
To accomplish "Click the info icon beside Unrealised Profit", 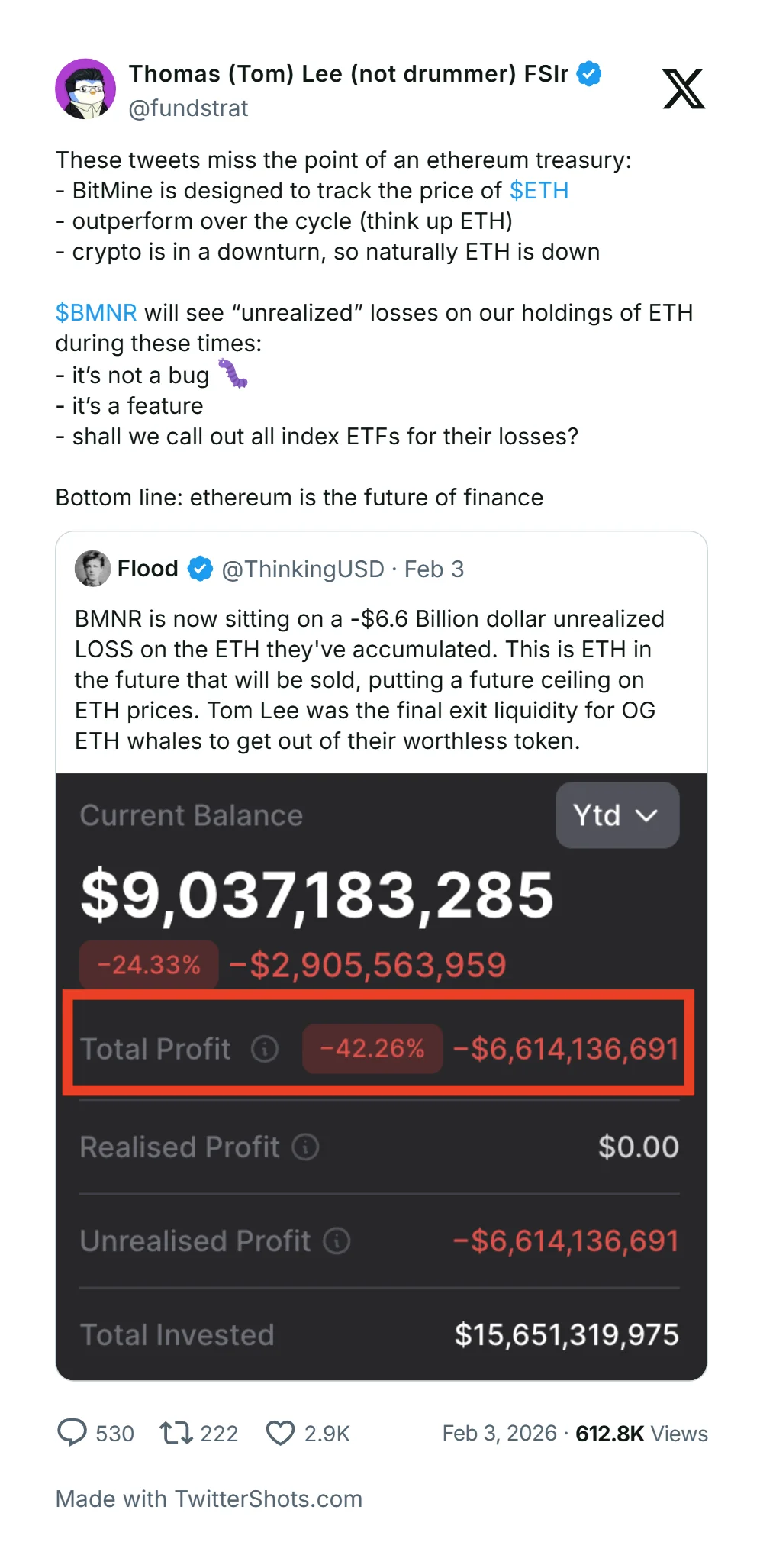I will (336, 1241).
